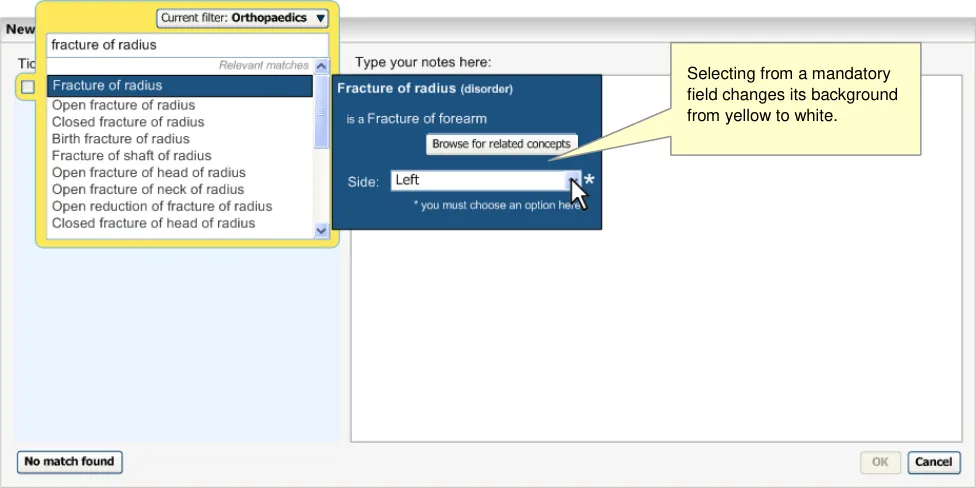This screenshot has height=488, width=976.
Task: Pick 'Open reduction of fracture of radius'
Action: [161, 207]
